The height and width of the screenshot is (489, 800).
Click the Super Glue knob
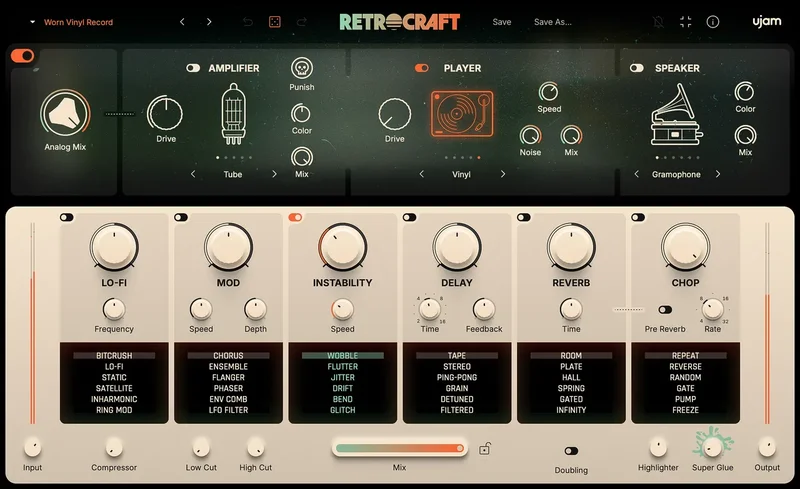[713, 447]
